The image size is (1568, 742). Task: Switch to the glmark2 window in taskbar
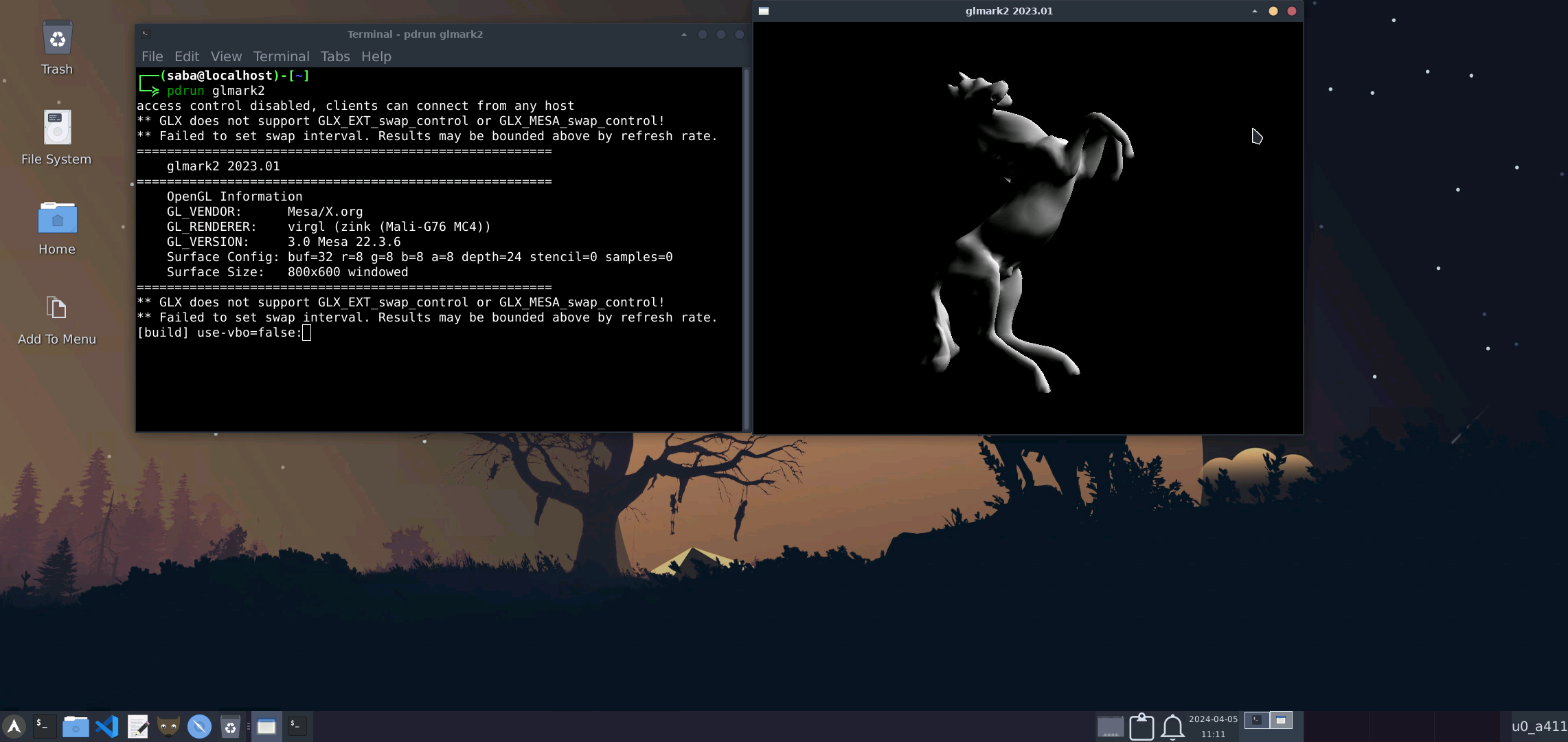(266, 726)
